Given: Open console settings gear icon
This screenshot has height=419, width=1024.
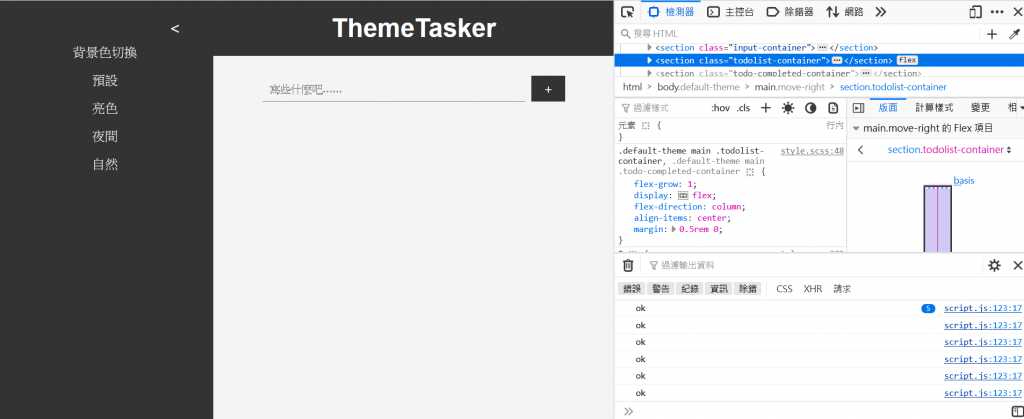Looking at the screenshot, I should click(994, 265).
